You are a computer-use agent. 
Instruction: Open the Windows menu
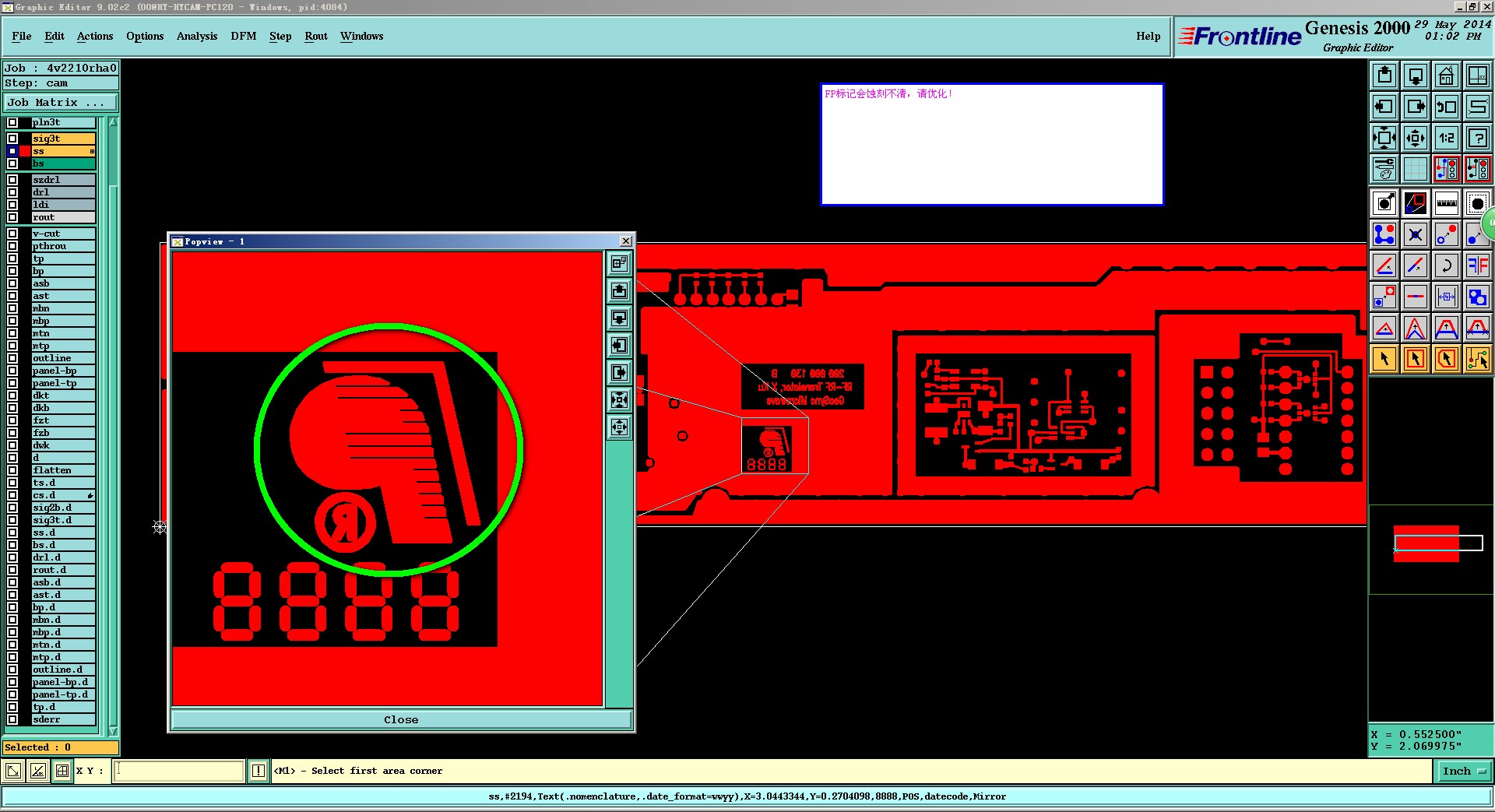click(361, 36)
